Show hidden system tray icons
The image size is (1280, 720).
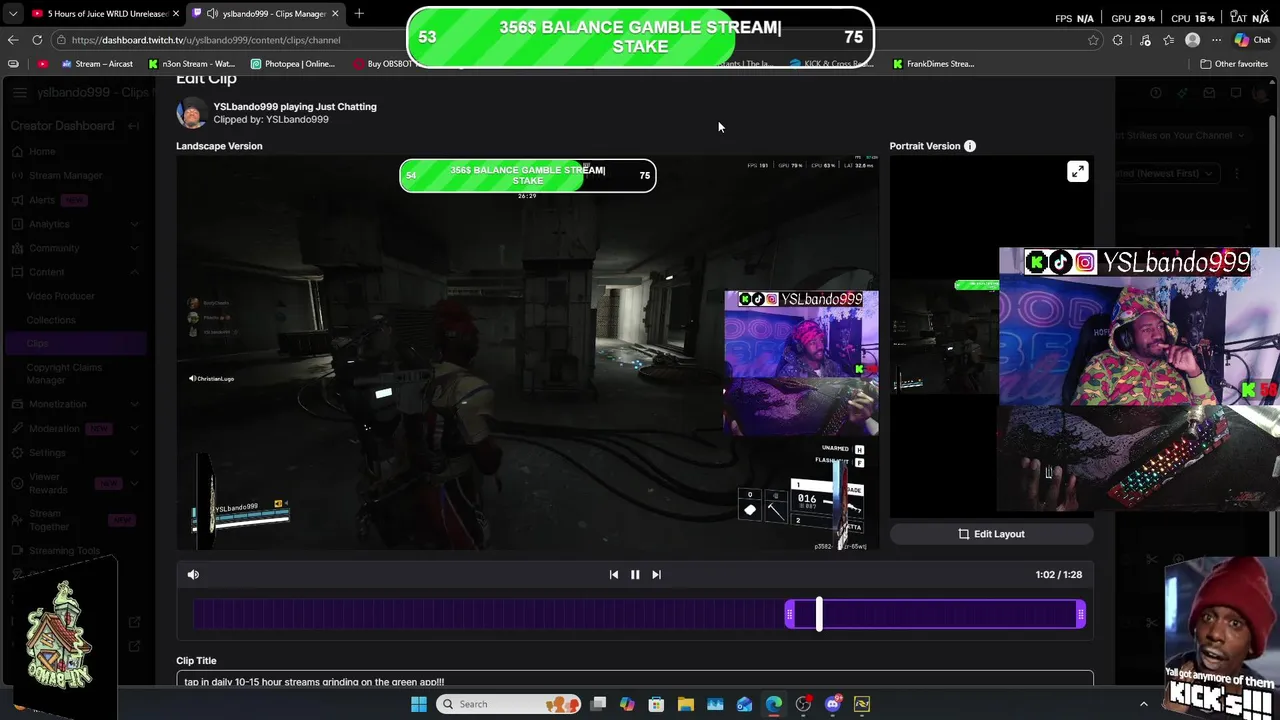[1144, 704]
